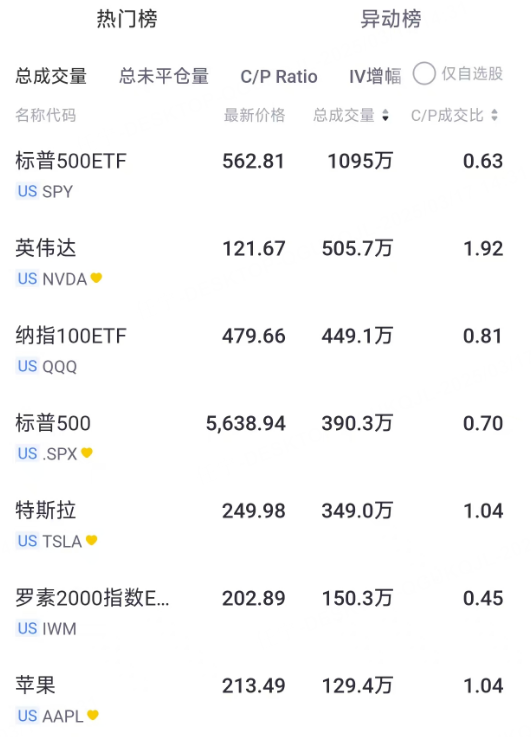This screenshot has height=737, width=531.
Task: Open the 标普500ETF row
Action: click(x=259, y=175)
